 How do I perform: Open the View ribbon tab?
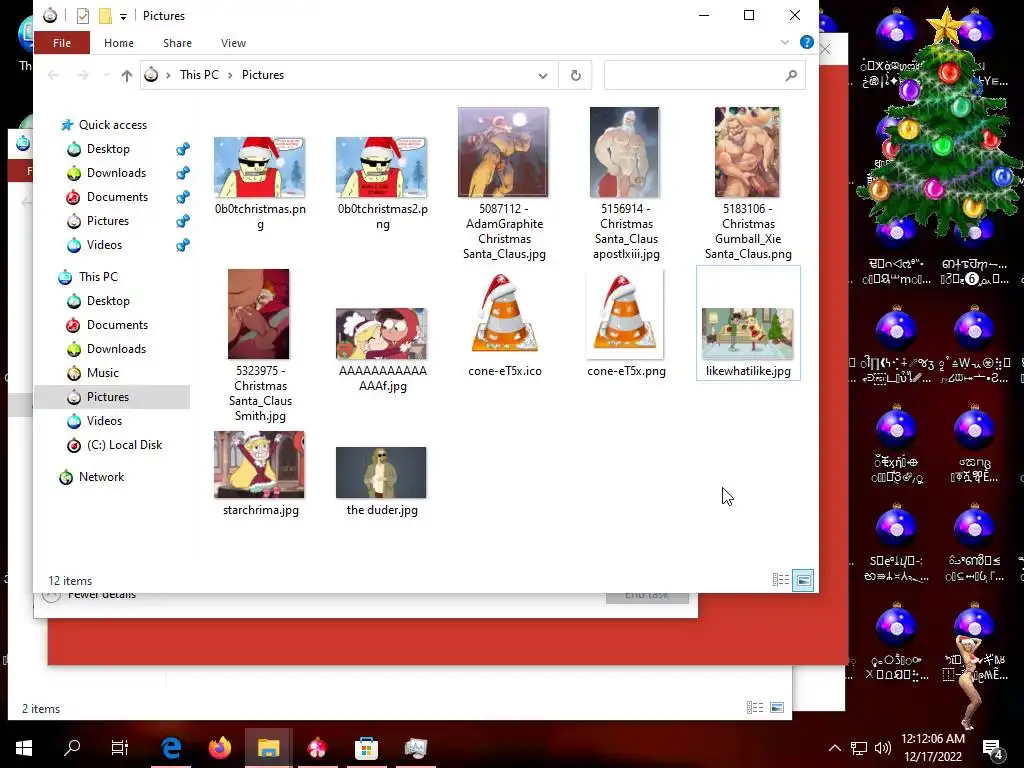233,43
